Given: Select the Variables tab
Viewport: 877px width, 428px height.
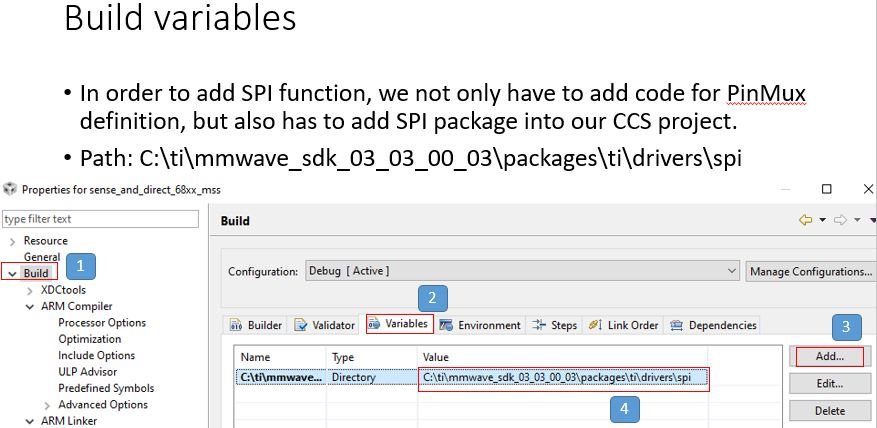Looking at the screenshot, I should coord(400,324).
